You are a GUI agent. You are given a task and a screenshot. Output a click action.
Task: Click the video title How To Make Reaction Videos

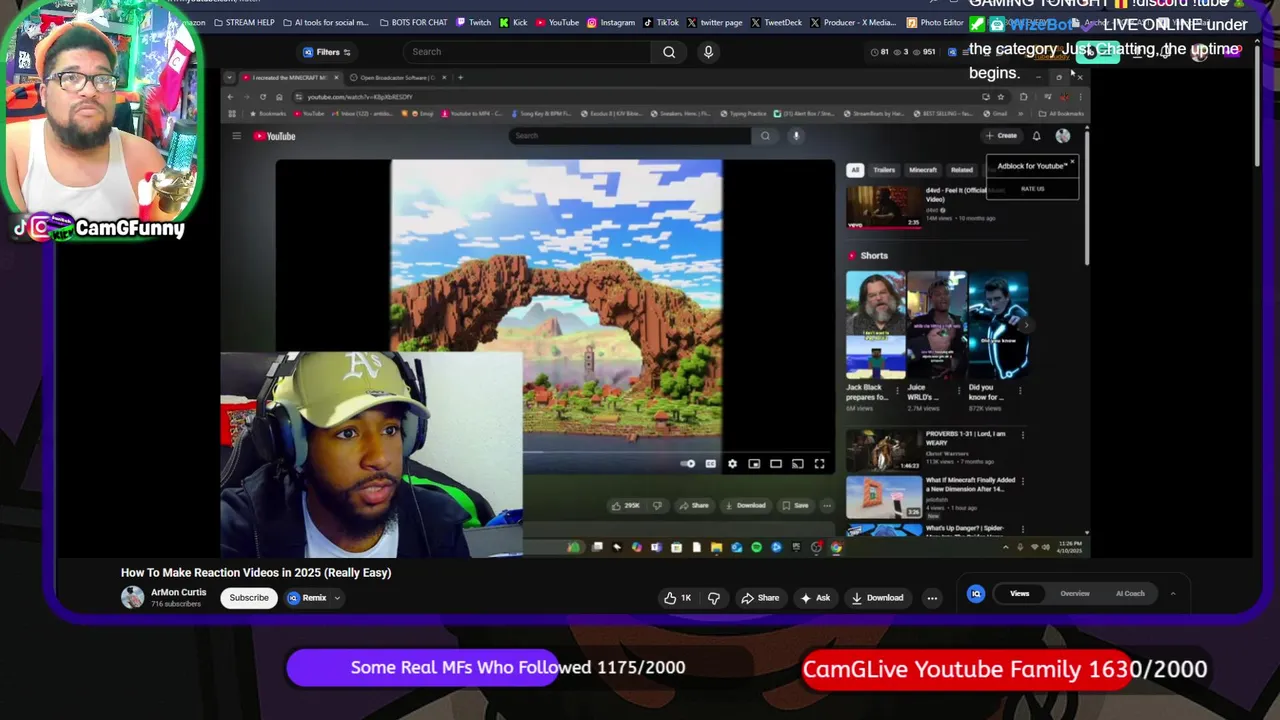tap(256, 573)
